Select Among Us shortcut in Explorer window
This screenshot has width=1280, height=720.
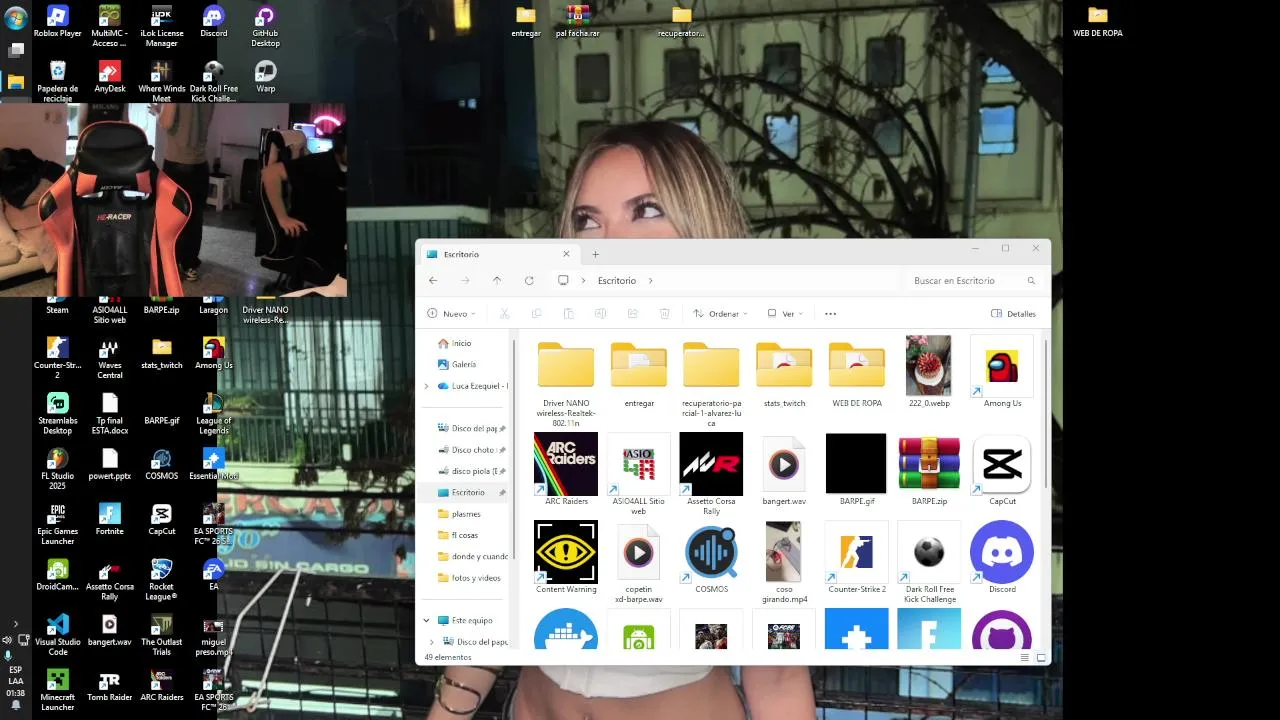click(x=1002, y=371)
